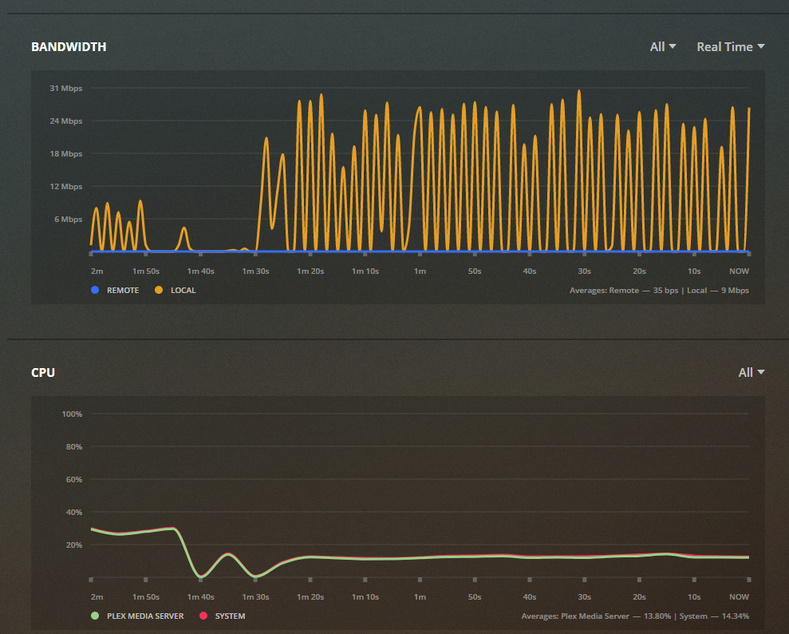Select the 1m marker on bandwidth timeline
Screen dimensions: 789x634
420,271
